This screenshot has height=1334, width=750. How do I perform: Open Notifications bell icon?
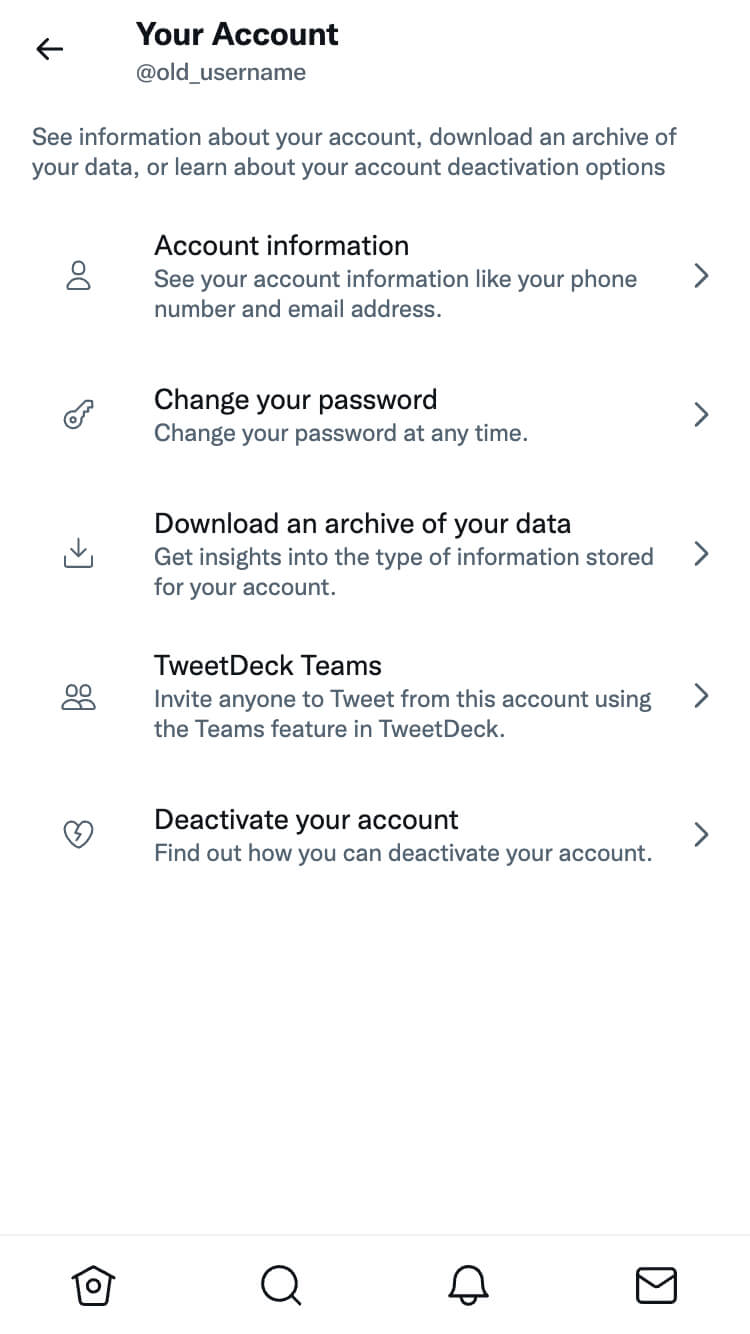coord(468,1284)
